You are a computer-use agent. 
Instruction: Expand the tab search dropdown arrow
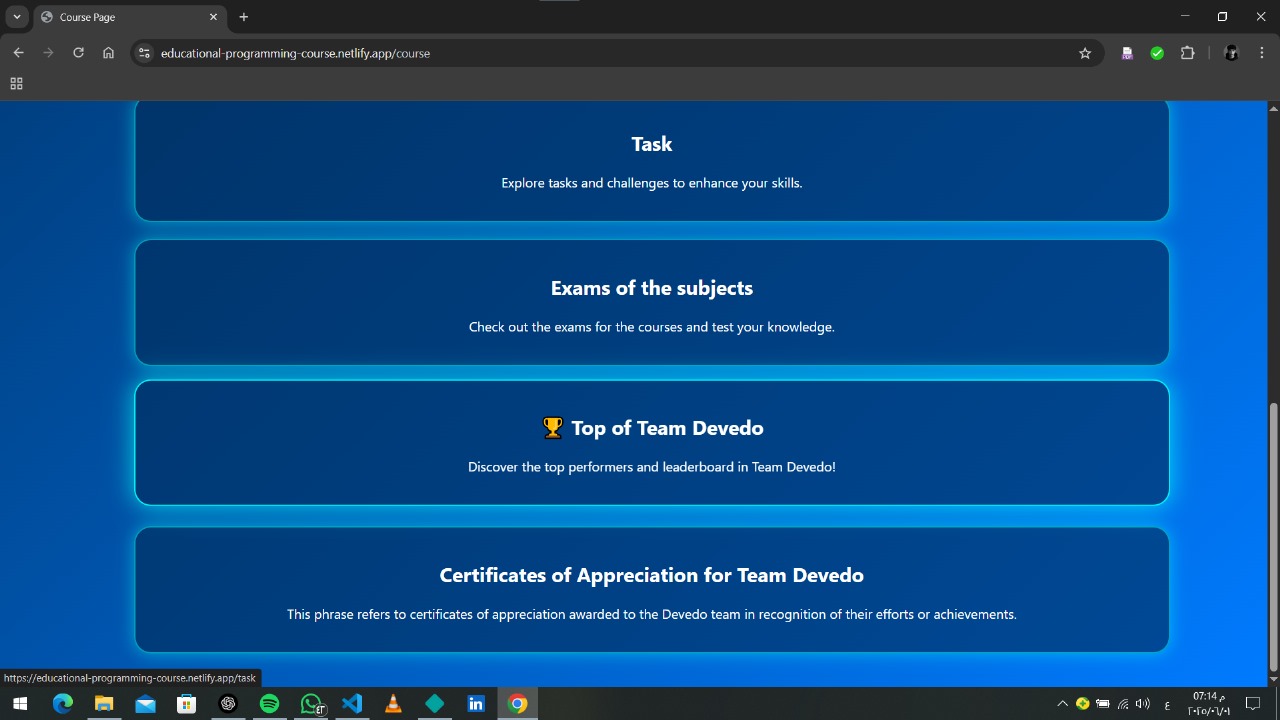pos(17,17)
